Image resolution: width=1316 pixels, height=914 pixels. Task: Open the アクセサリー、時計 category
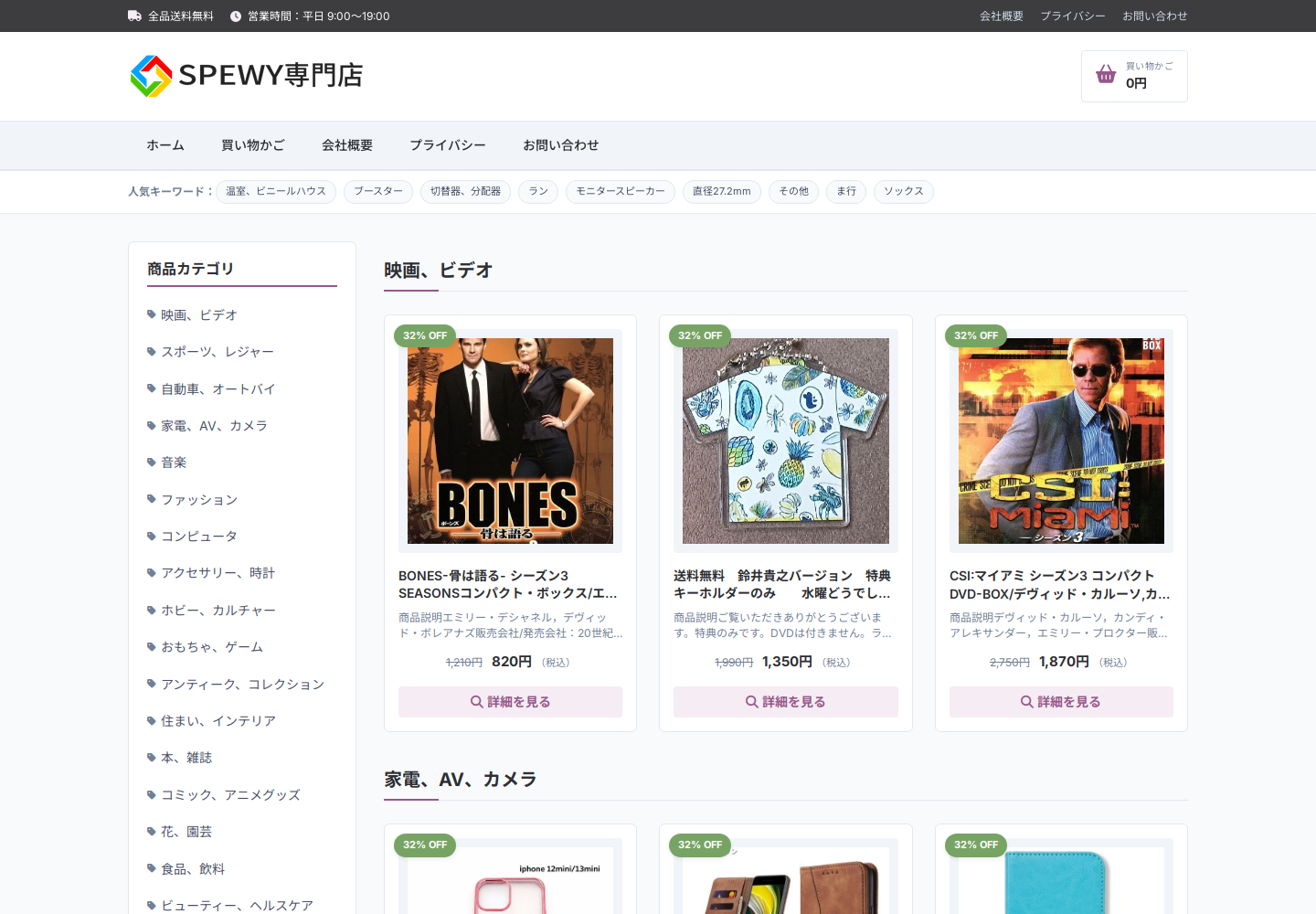(x=218, y=573)
